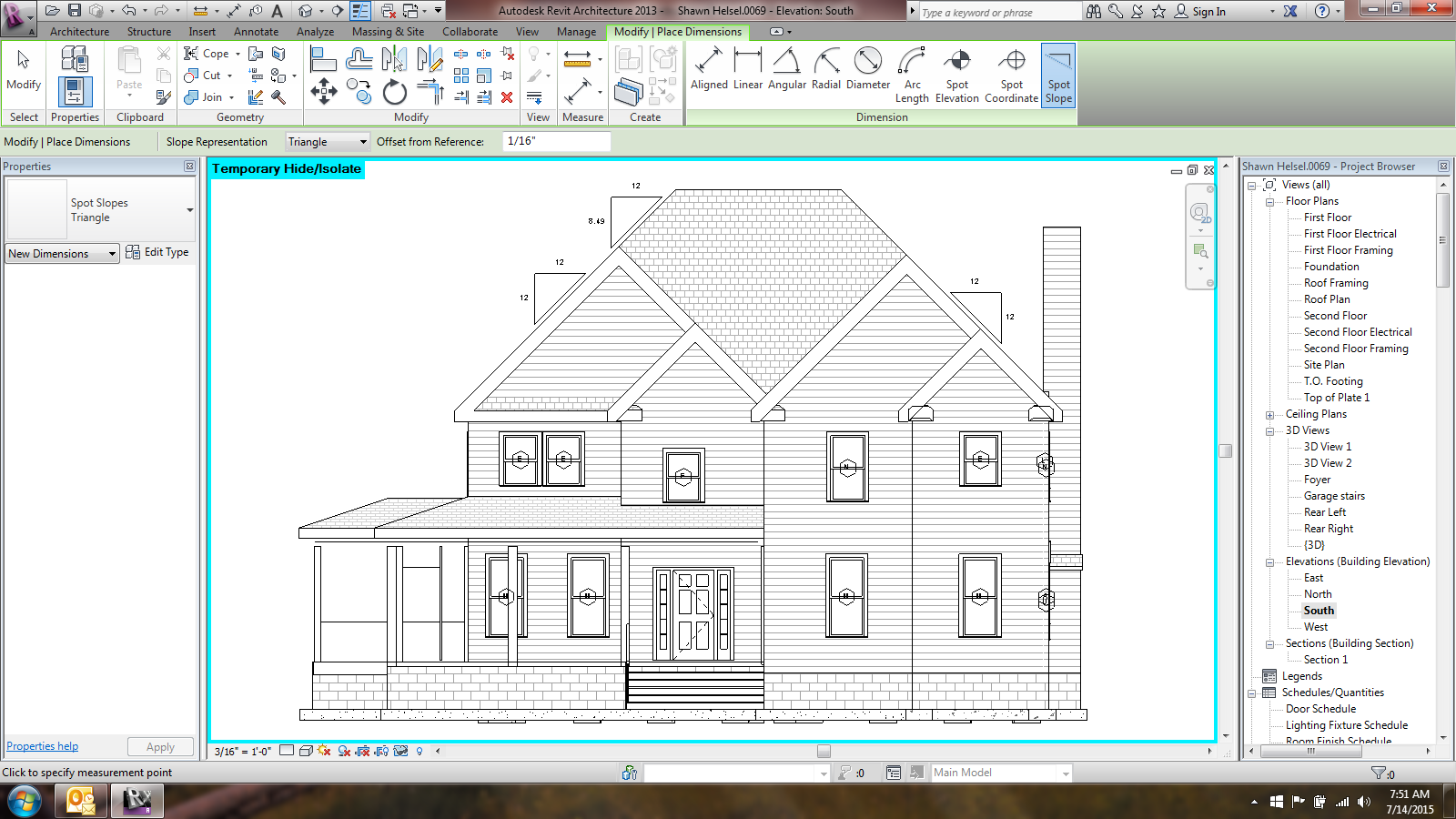Select the Copy tool in Modify panel

[x=359, y=92]
